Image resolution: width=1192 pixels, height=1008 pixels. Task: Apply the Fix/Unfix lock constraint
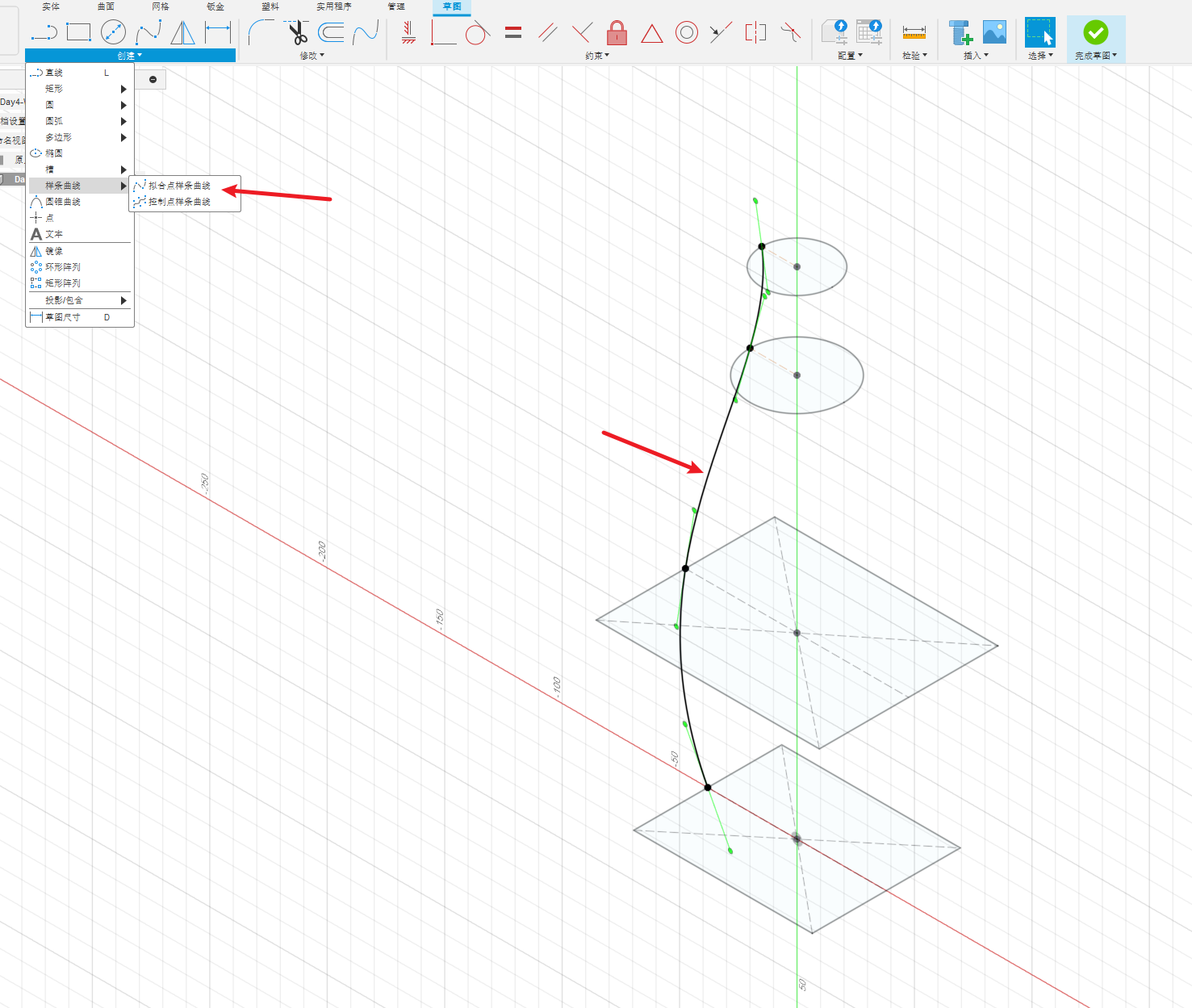tap(617, 33)
